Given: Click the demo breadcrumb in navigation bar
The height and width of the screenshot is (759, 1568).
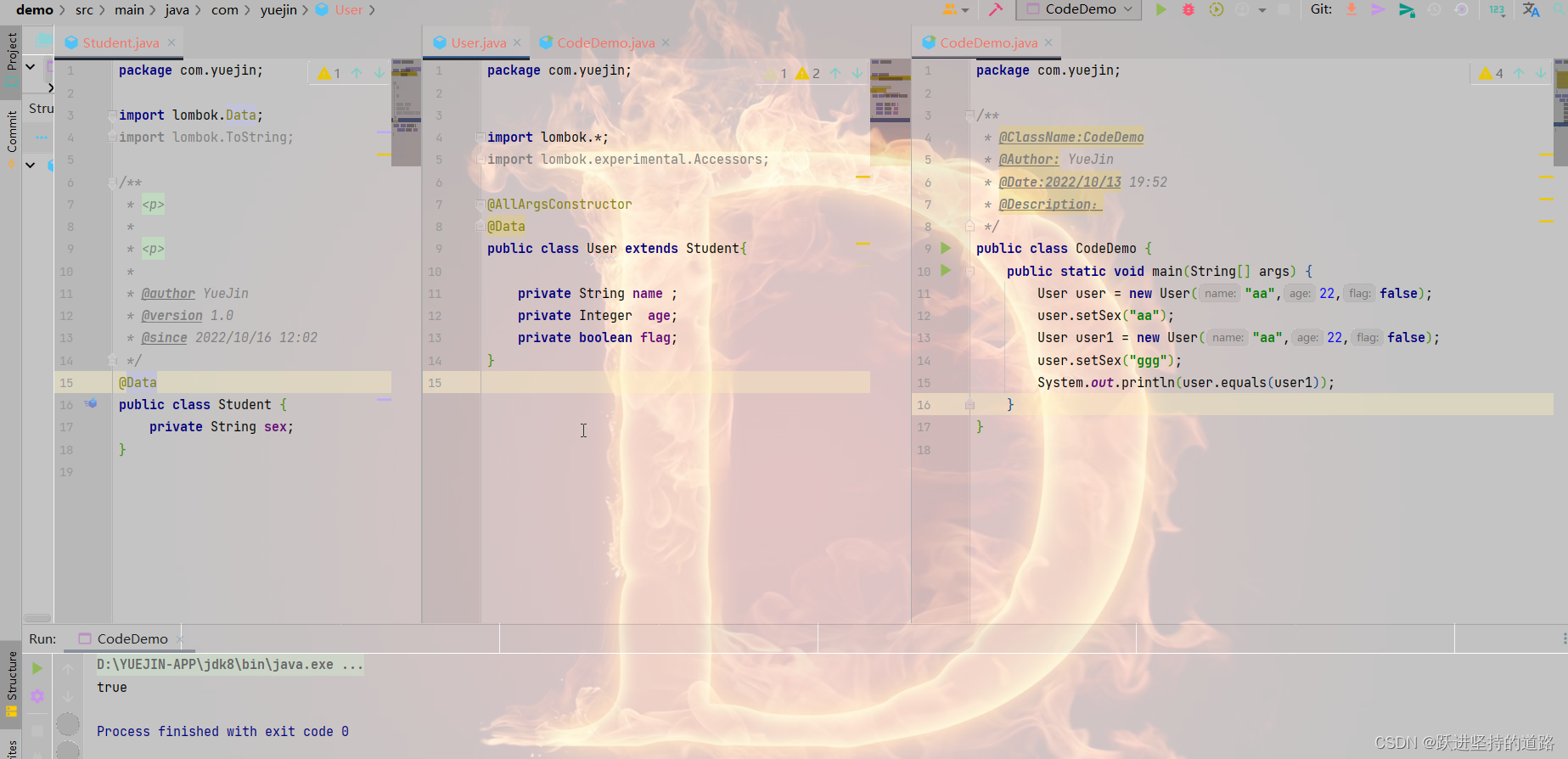Looking at the screenshot, I should pyautogui.click(x=35, y=9).
